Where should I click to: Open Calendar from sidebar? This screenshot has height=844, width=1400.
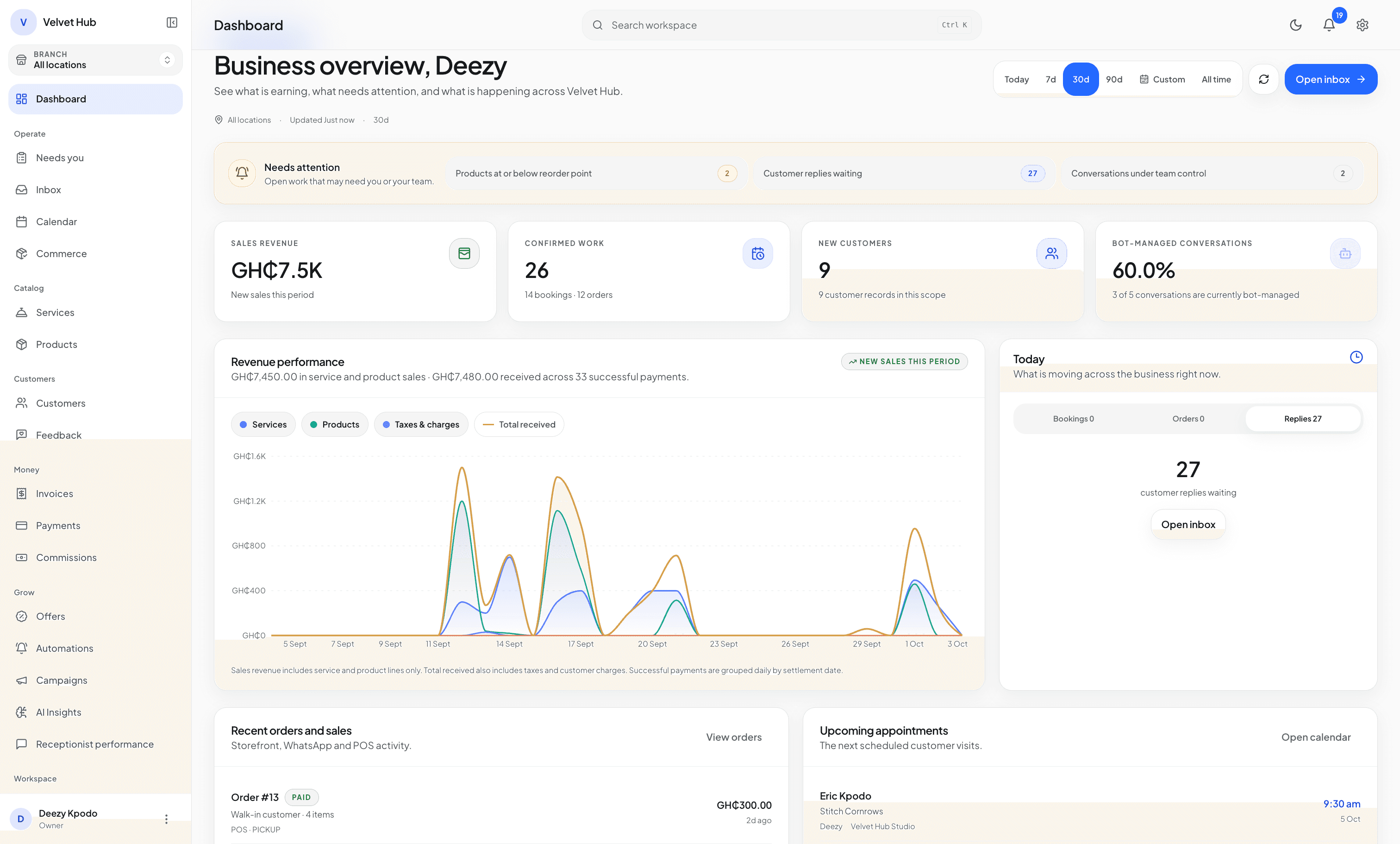[x=95, y=222]
